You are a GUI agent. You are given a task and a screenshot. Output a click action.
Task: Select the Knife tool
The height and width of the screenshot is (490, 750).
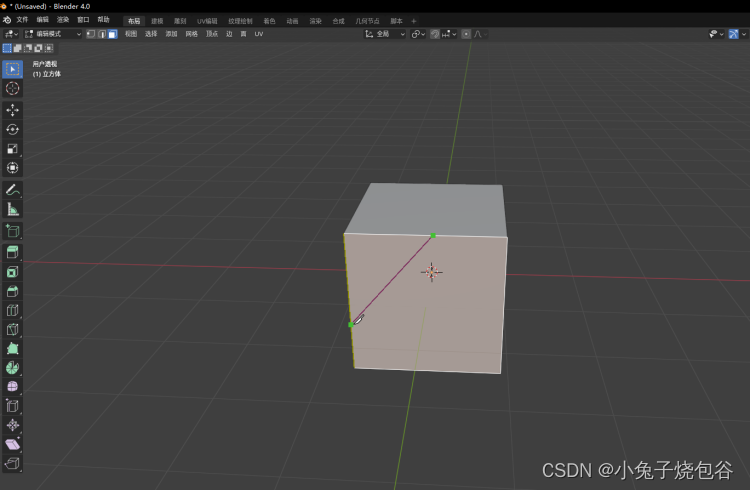(12, 329)
